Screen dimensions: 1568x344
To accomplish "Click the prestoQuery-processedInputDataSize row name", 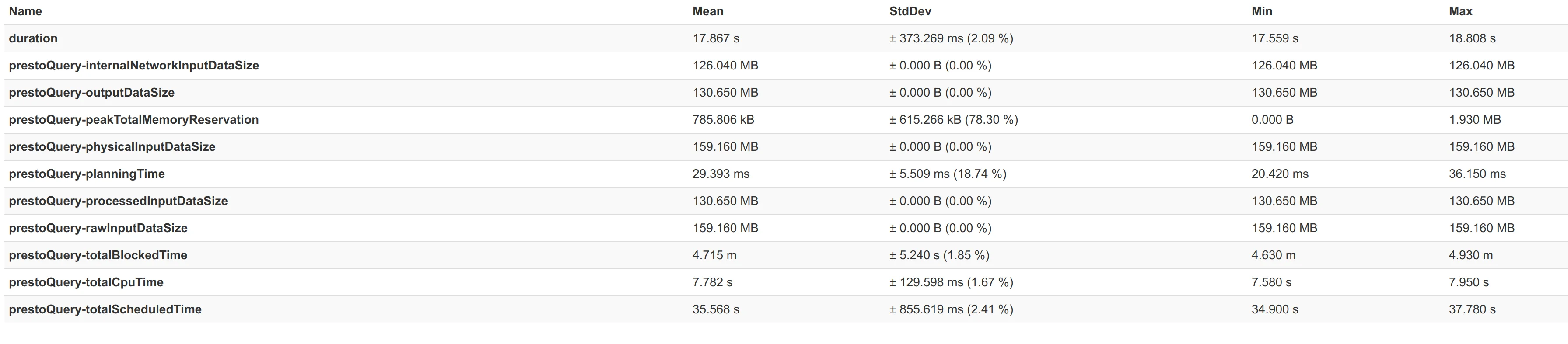I will (x=118, y=201).
